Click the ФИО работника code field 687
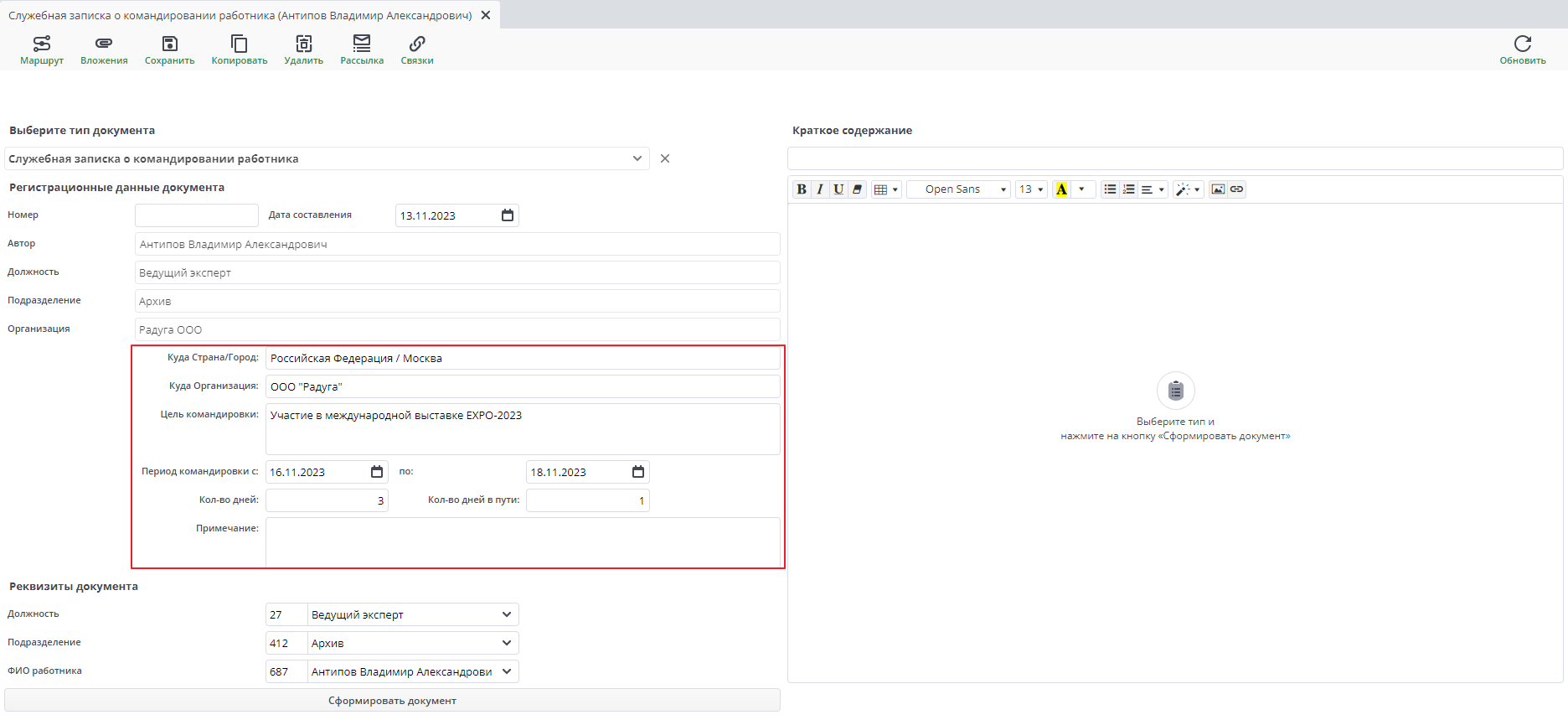The width and height of the screenshot is (1568, 720). (x=286, y=671)
